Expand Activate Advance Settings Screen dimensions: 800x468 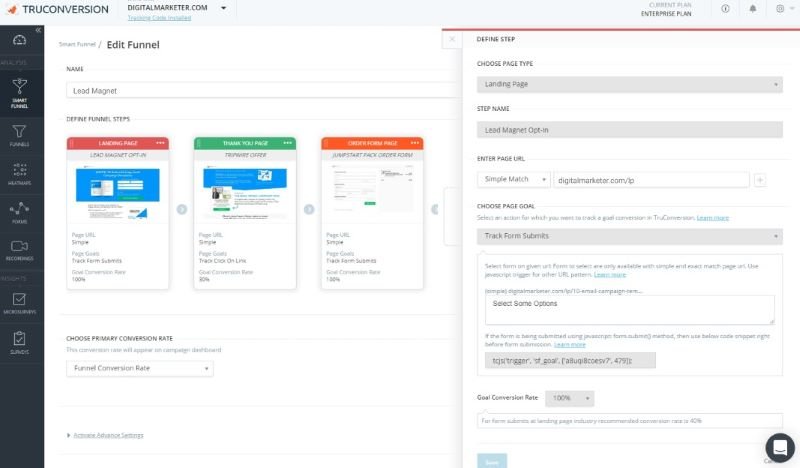pos(106,435)
